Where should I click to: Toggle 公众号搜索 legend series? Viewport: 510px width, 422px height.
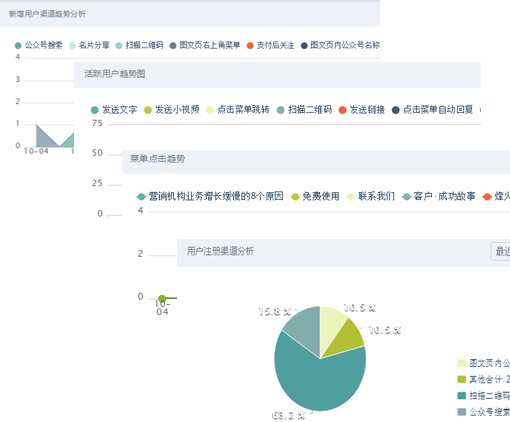coord(39,45)
